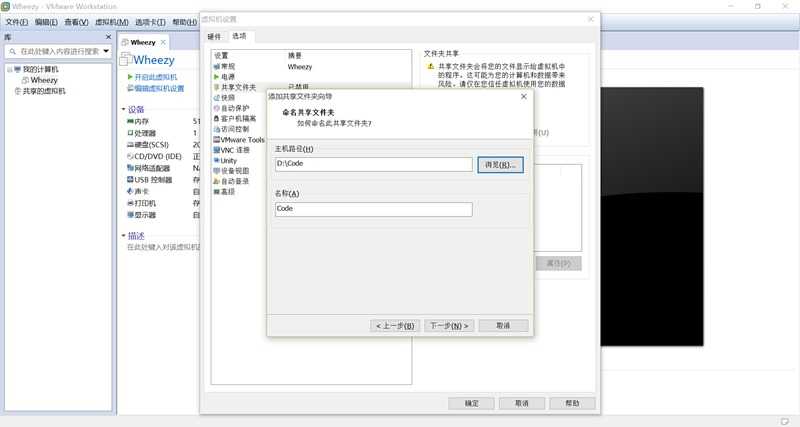This screenshot has height=427, width=800.
Task: Select the appliance view (设备视图) icon
Action: (x=216, y=171)
